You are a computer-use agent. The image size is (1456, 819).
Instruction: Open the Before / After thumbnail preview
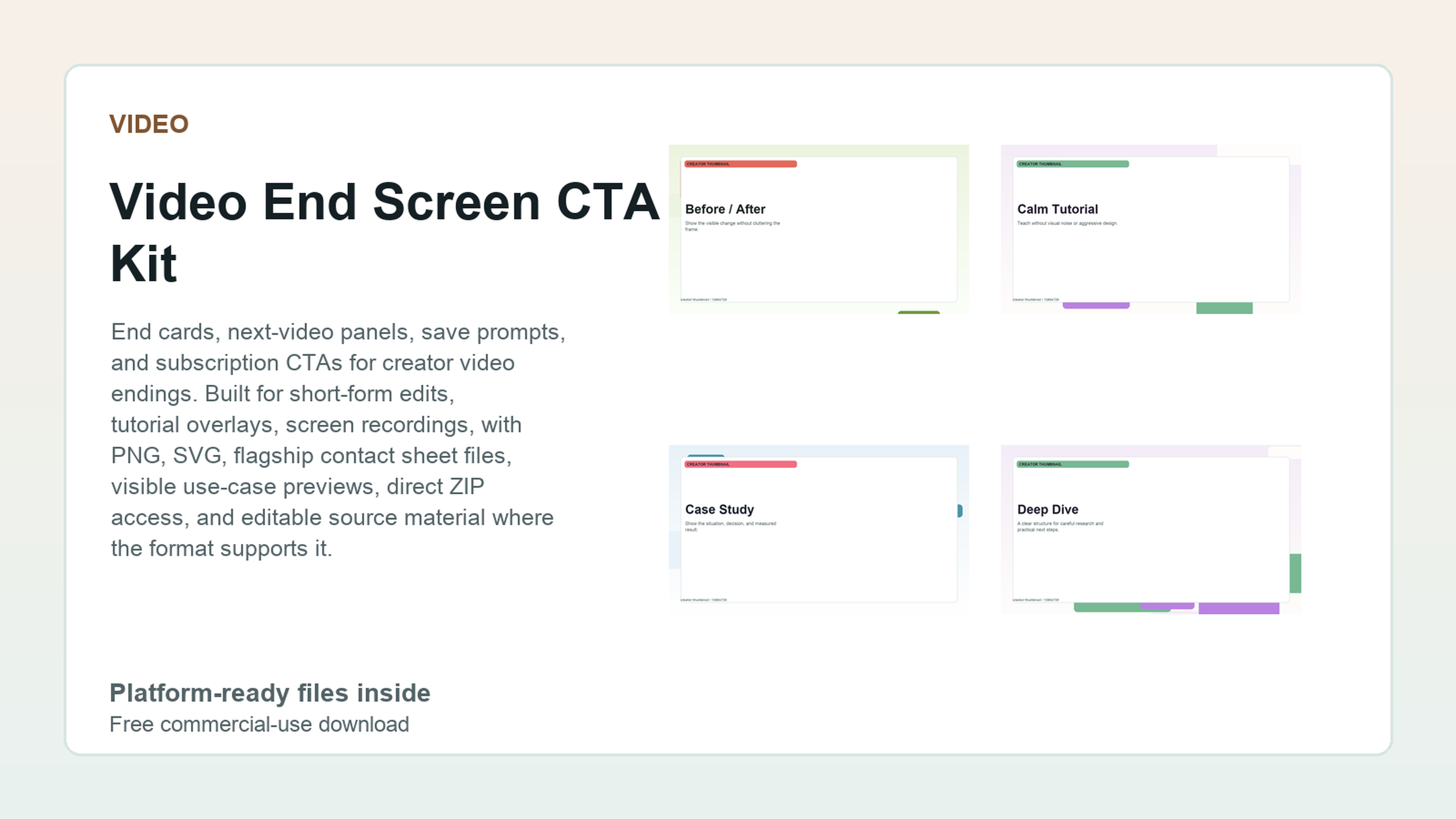(819, 229)
